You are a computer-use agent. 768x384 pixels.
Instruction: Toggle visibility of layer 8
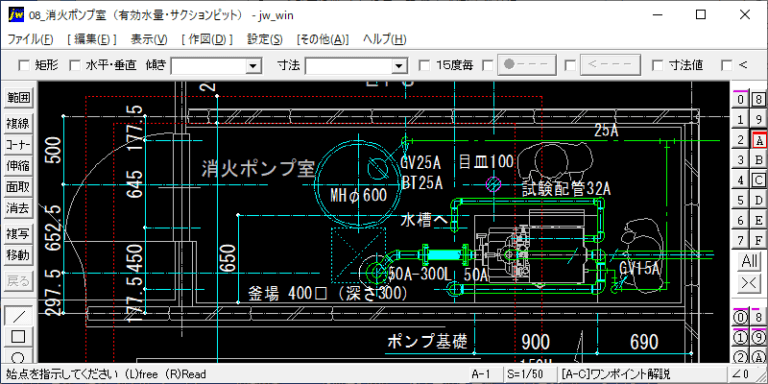point(759,100)
